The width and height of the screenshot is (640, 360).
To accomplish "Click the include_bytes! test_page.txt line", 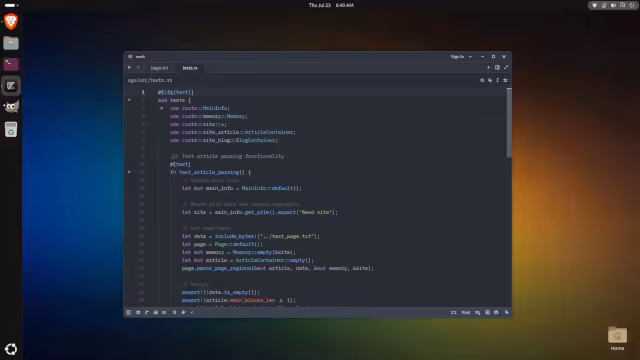I will (x=251, y=236).
